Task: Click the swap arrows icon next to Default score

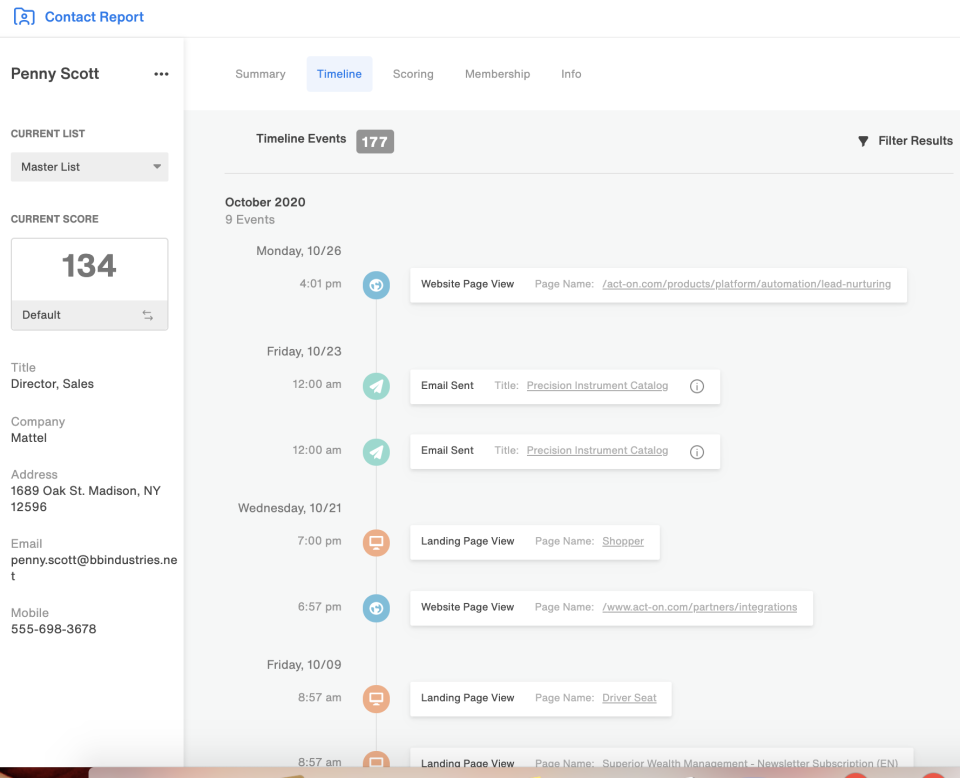Action: click(148, 315)
